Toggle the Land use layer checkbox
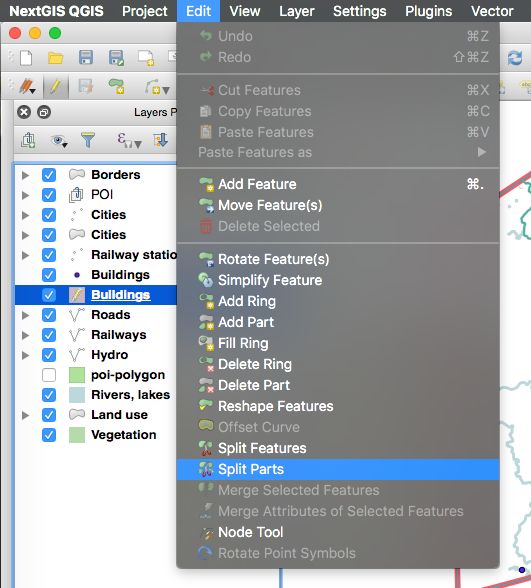Image resolution: width=531 pixels, height=588 pixels. tap(49, 415)
